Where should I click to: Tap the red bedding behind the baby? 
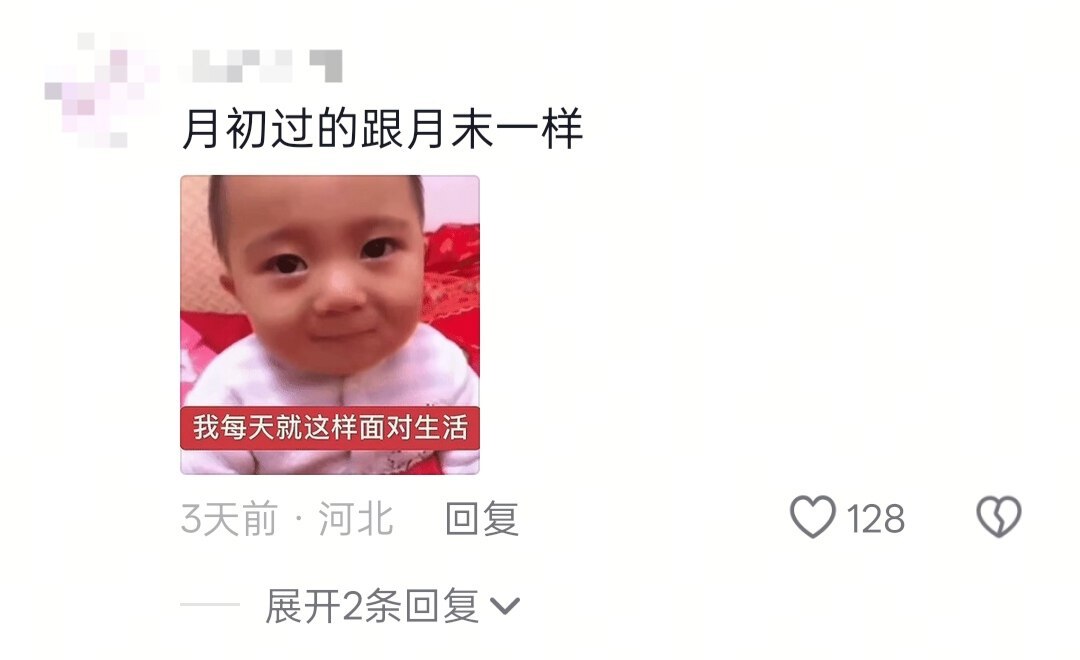(453, 276)
